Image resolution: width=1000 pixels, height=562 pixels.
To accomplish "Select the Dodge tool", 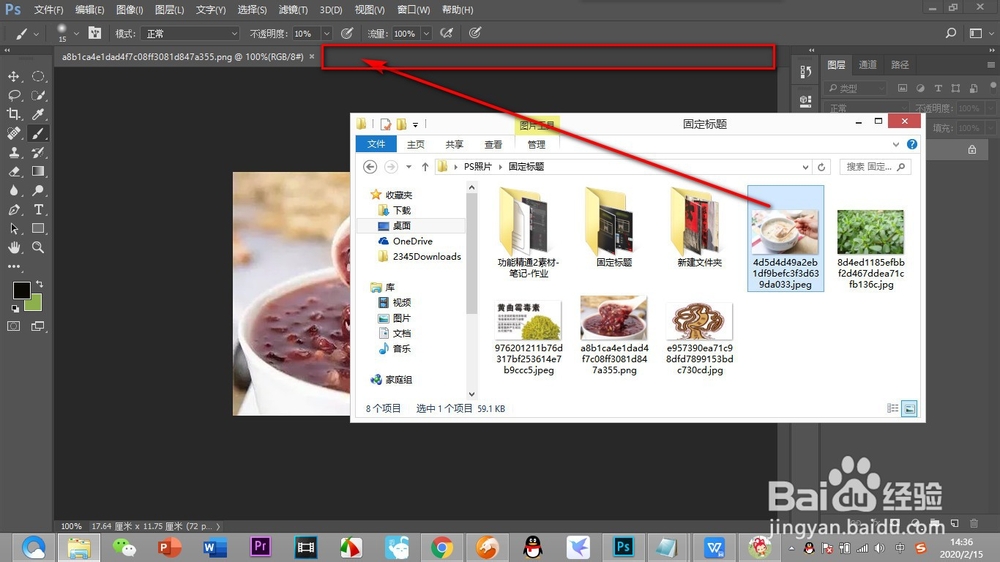I will tap(38, 191).
